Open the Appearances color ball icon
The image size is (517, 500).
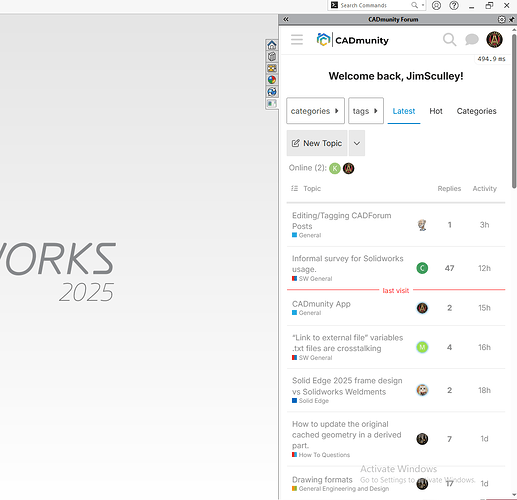(272, 80)
